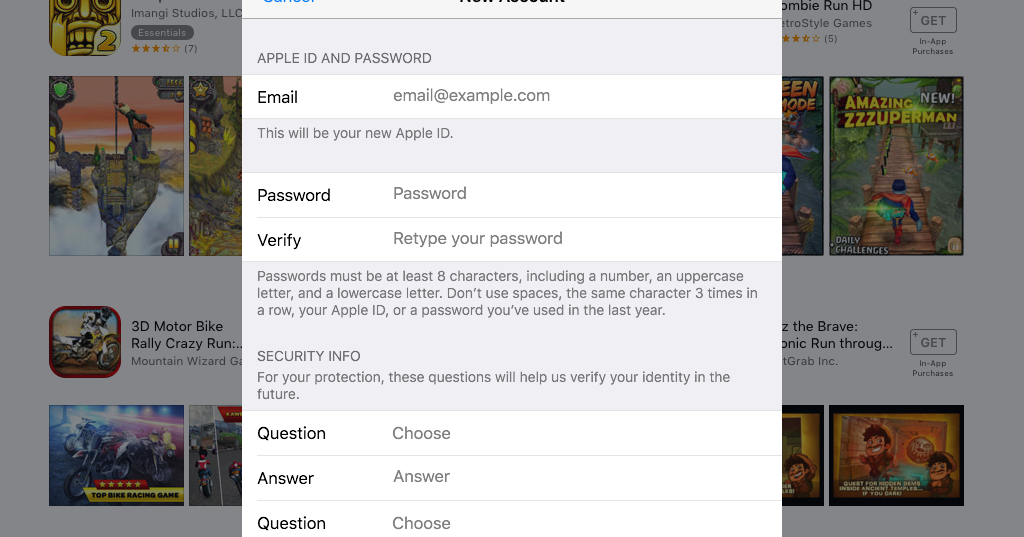View the Temple Run cliff screenshot with shield
Viewport: 1024px width, 537px height.
point(116,166)
